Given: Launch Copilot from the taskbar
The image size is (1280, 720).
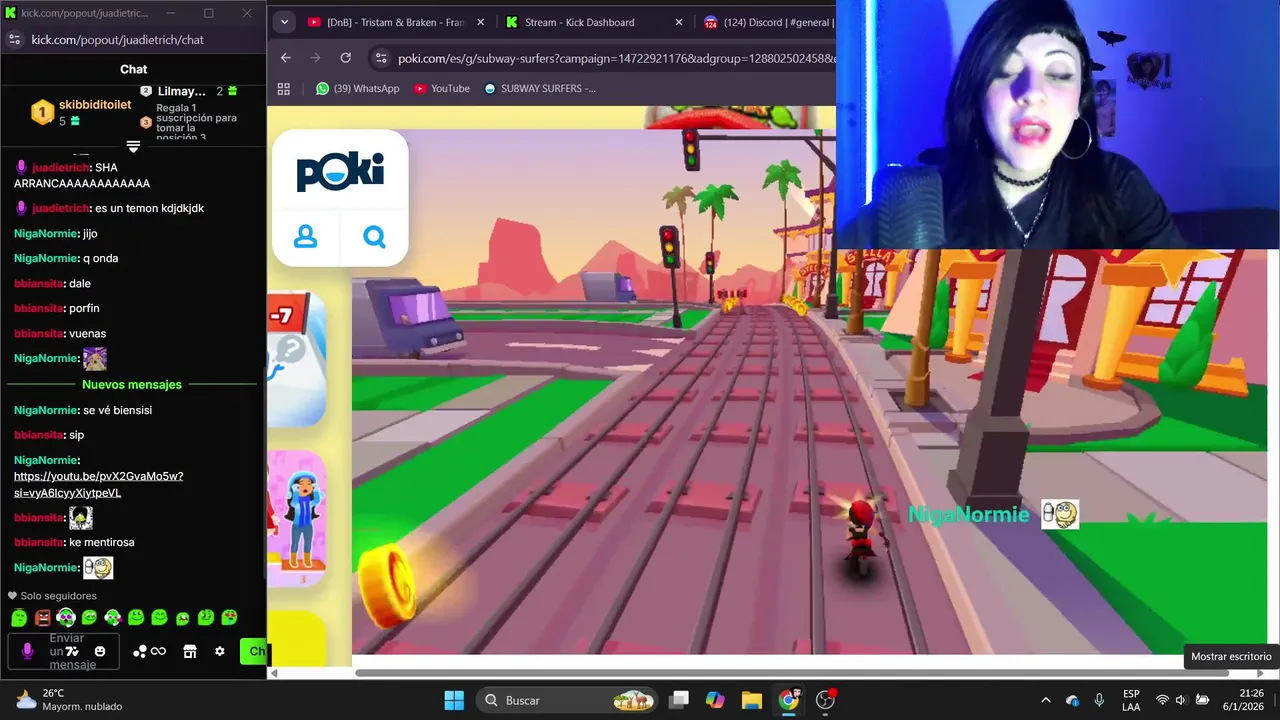Looking at the screenshot, I should (715, 700).
